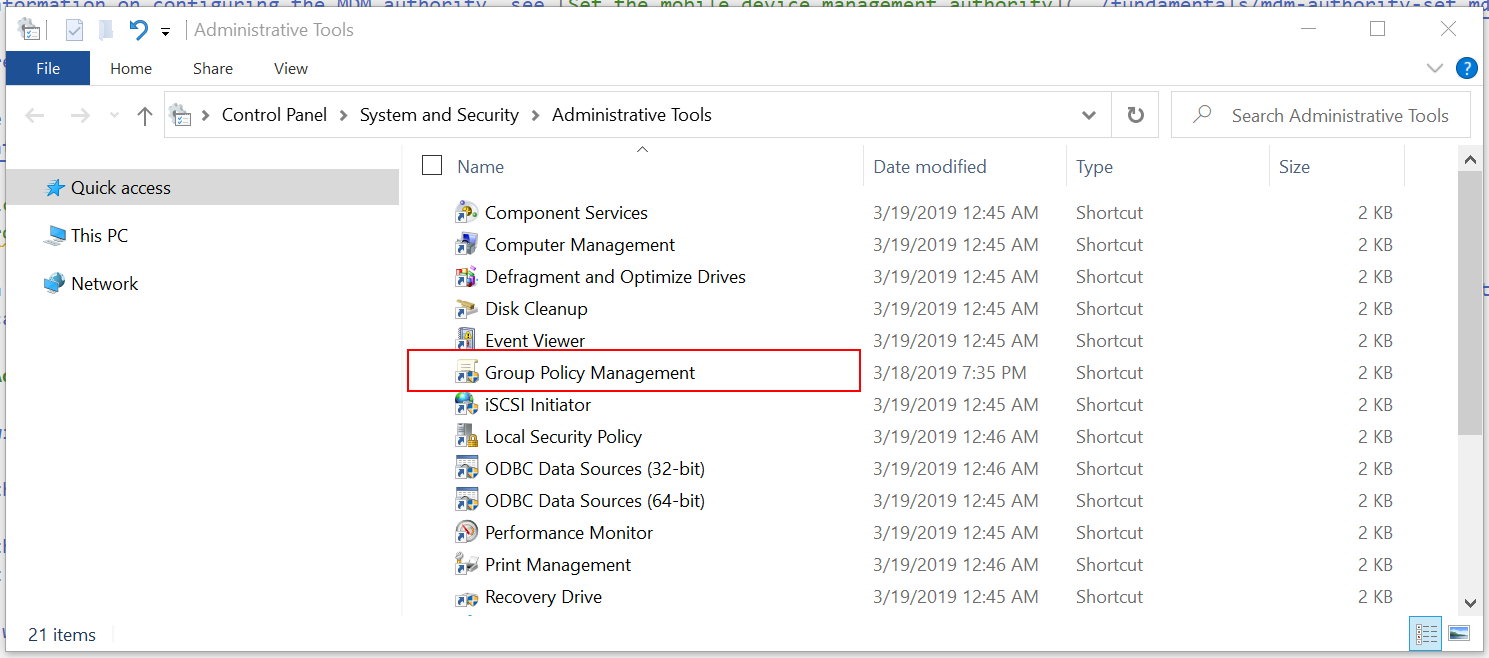Open the Quick Access Toolbar customize dropdown
This screenshot has height=658, width=1489.
click(166, 32)
